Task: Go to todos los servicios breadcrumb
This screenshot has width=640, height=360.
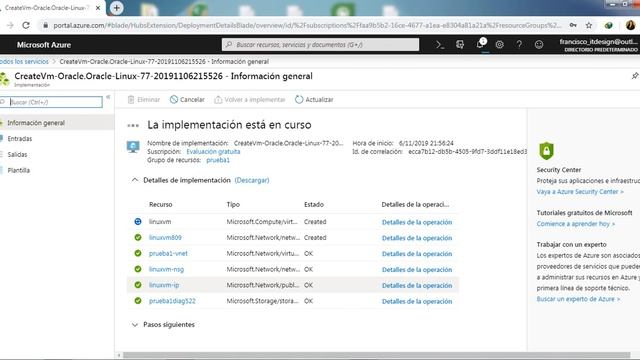Action: [x=24, y=62]
